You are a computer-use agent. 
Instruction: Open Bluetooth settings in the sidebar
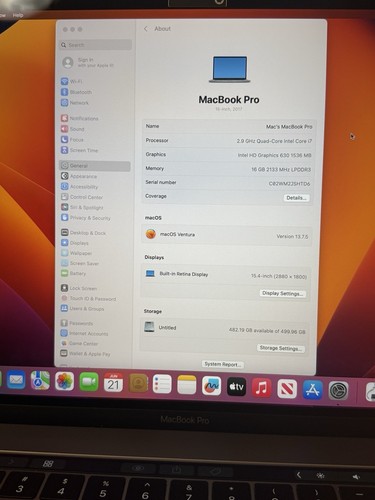tap(76, 92)
